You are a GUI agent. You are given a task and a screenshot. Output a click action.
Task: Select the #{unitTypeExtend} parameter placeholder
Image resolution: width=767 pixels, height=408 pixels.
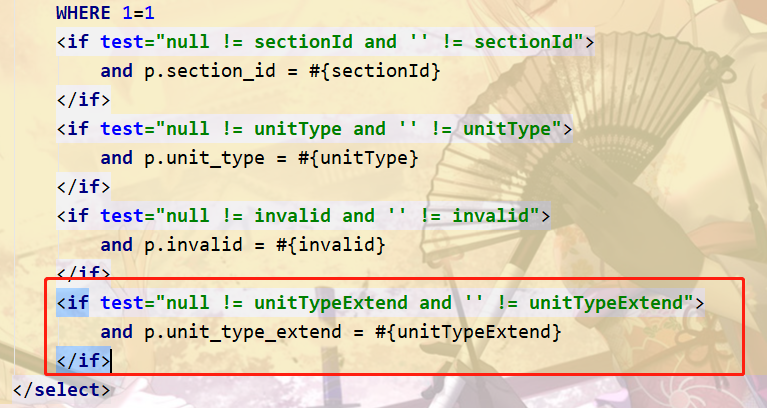click(468, 332)
